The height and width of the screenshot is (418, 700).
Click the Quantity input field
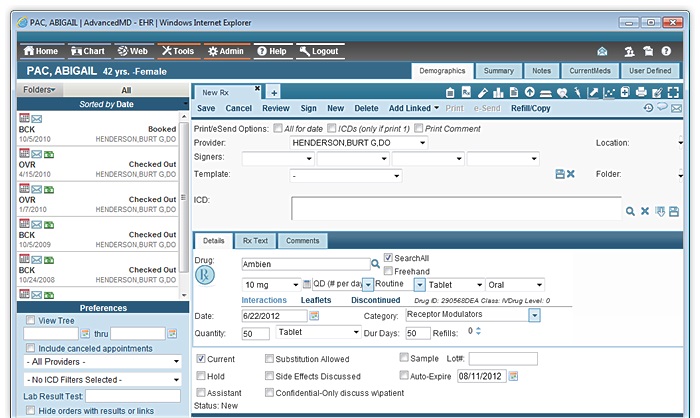(x=255, y=333)
